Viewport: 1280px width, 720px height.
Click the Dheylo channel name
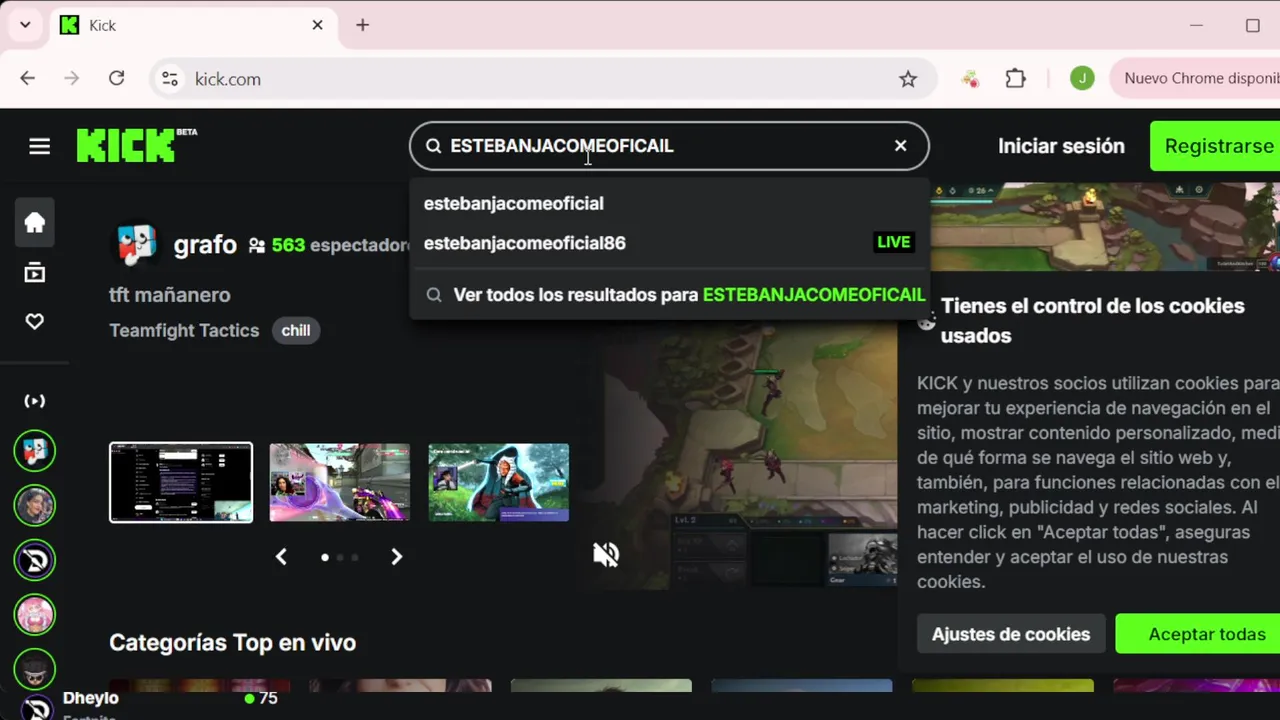click(x=91, y=698)
